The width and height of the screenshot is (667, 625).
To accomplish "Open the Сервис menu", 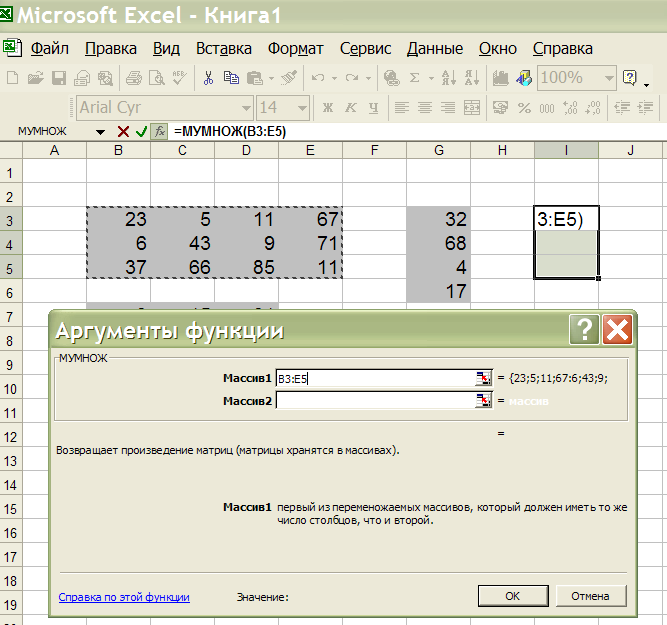I will click(365, 49).
